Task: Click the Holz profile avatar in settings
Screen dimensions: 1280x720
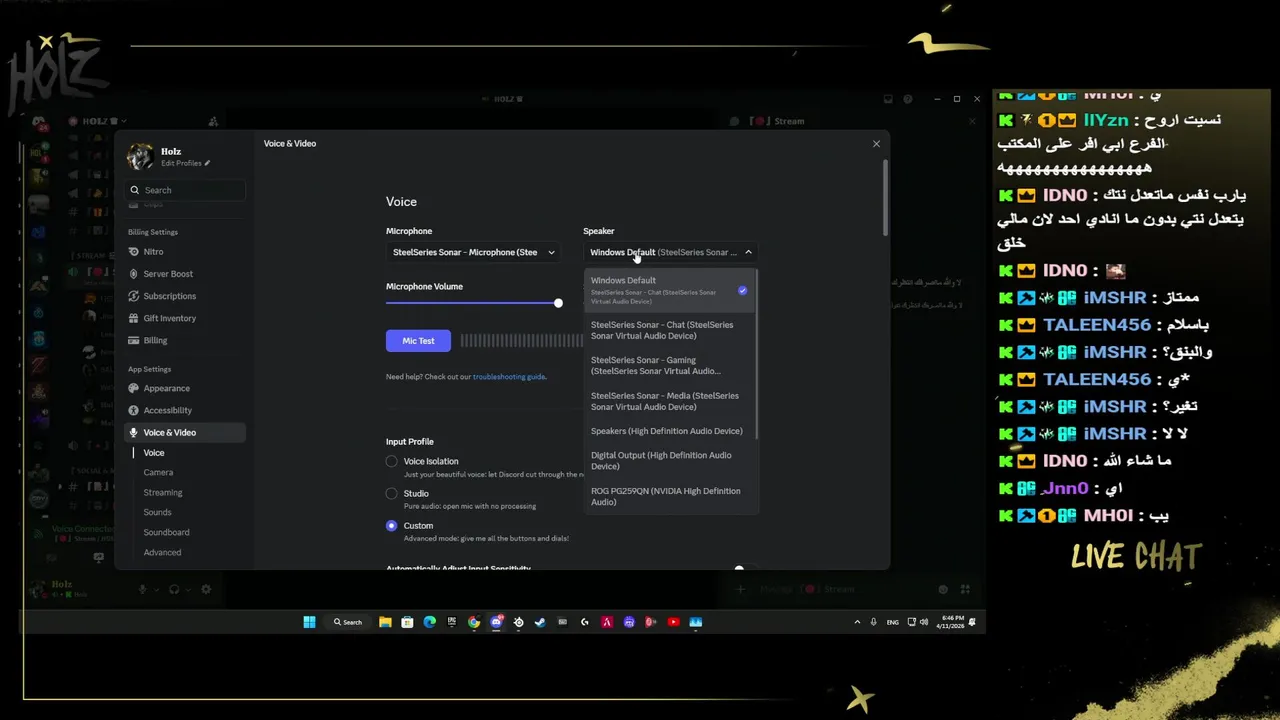Action: (140, 156)
